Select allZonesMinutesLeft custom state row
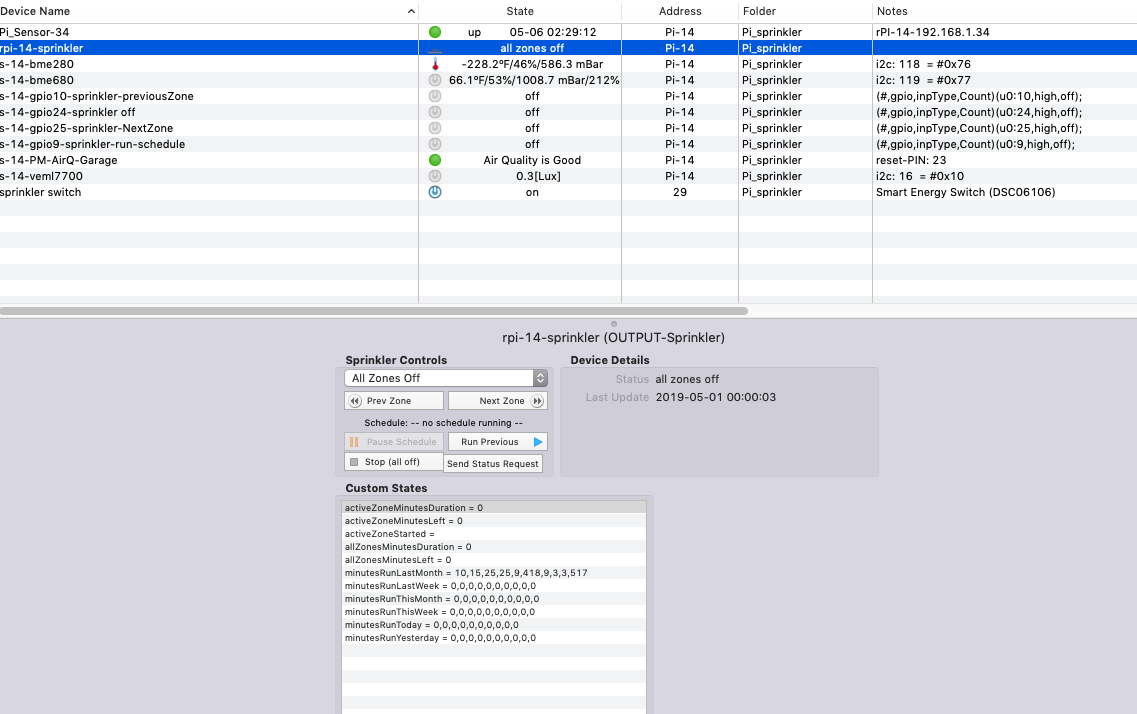Image resolution: width=1137 pixels, height=714 pixels. pyautogui.click(x=494, y=560)
